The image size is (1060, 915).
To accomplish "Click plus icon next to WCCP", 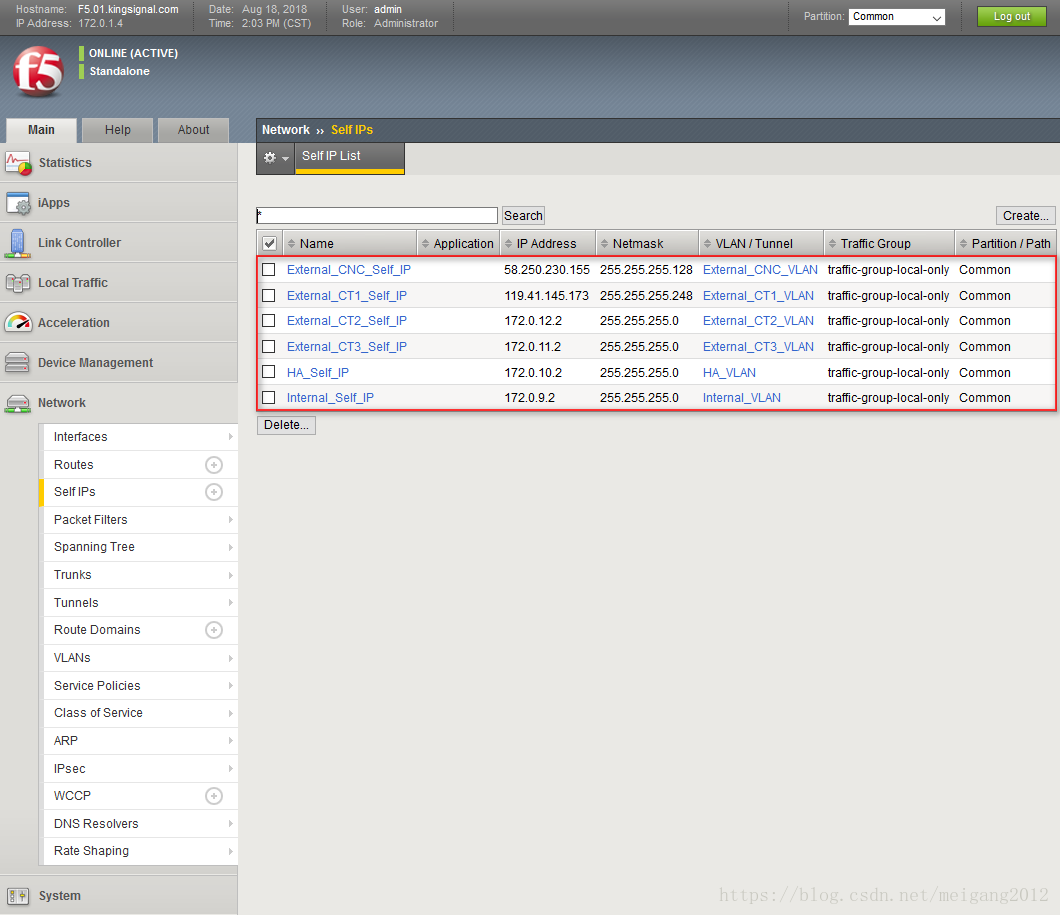I will 214,796.
